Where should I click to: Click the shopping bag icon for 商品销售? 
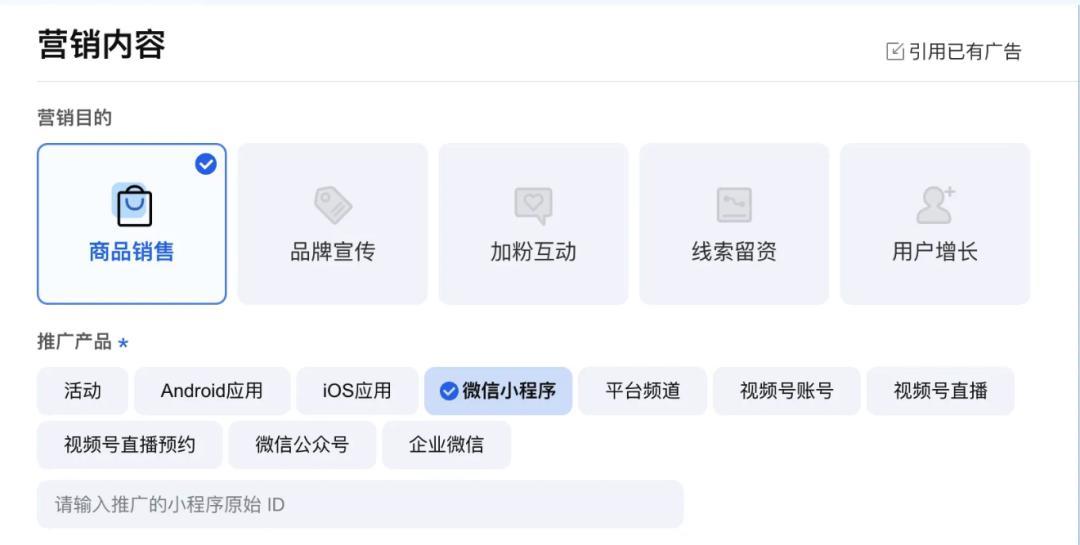(x=132, y=205)
